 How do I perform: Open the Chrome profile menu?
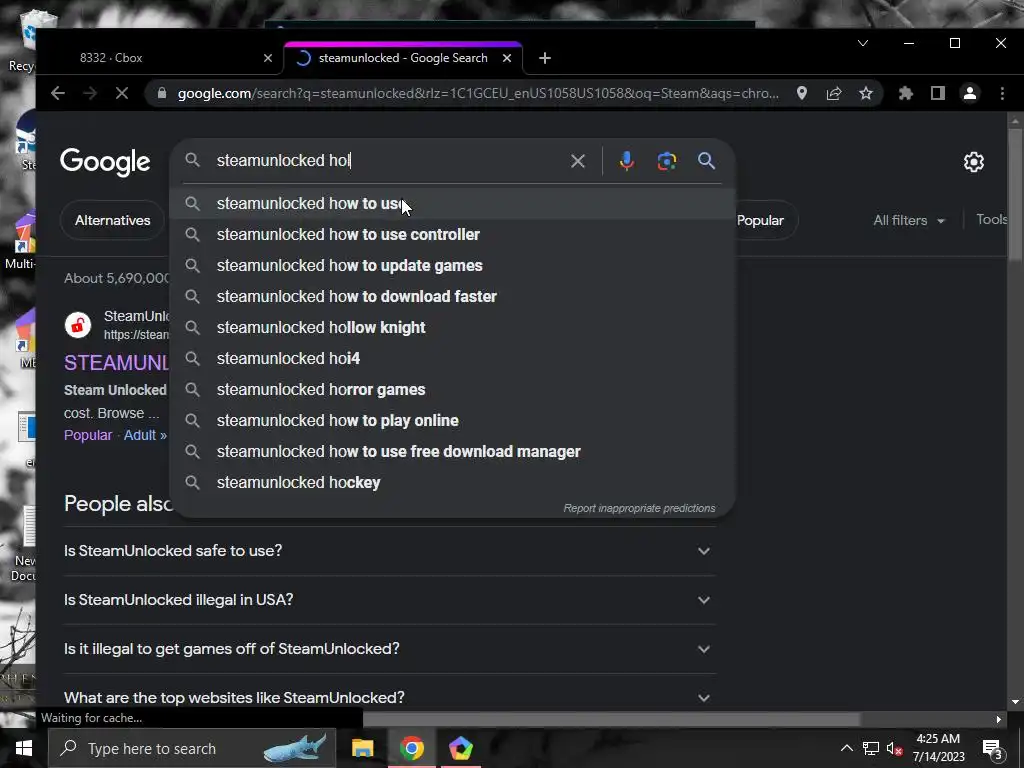pyautogui.click(x=970, y=93)
